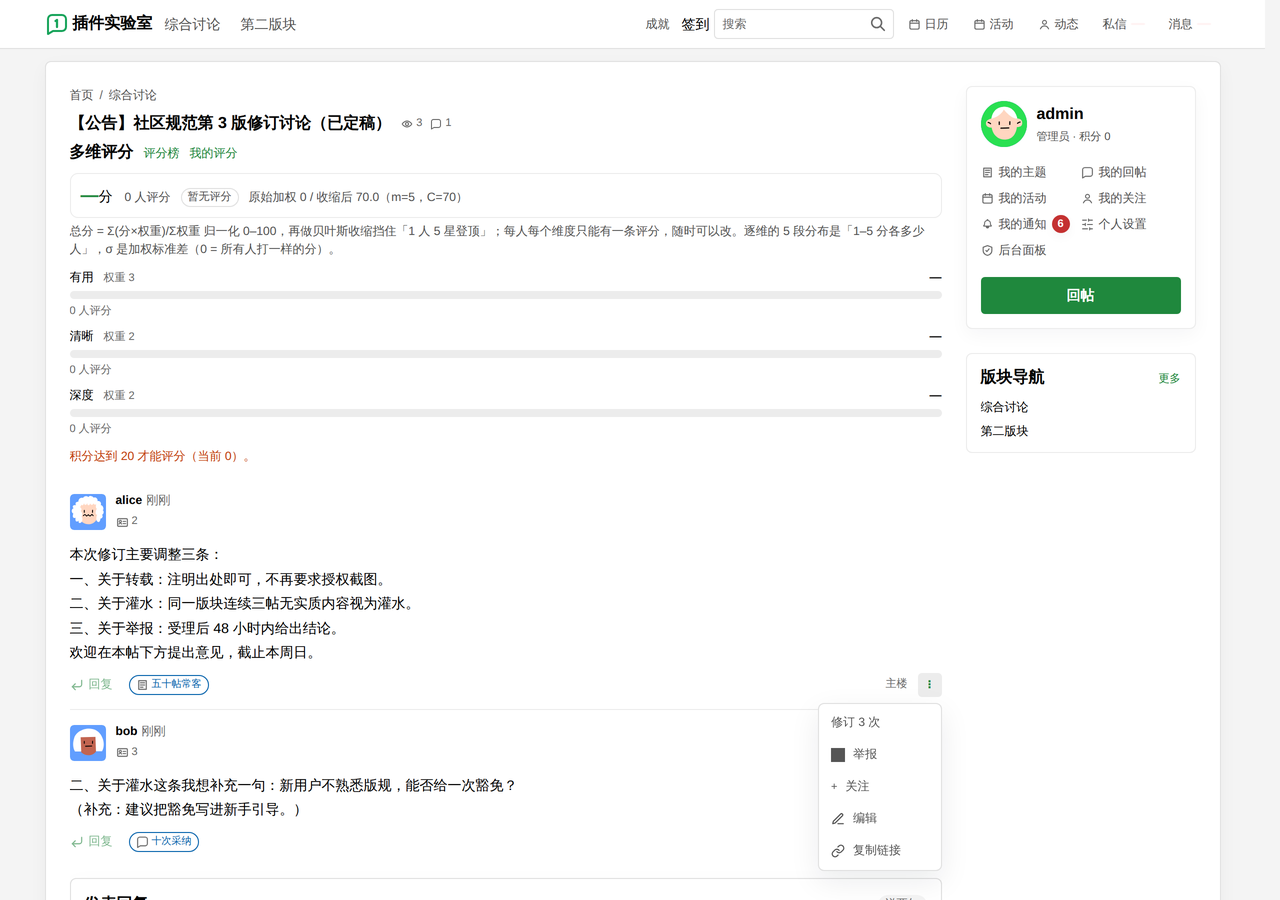The image size is (1280, 900).
Task: Click alice's username
Action: point(129,500)
